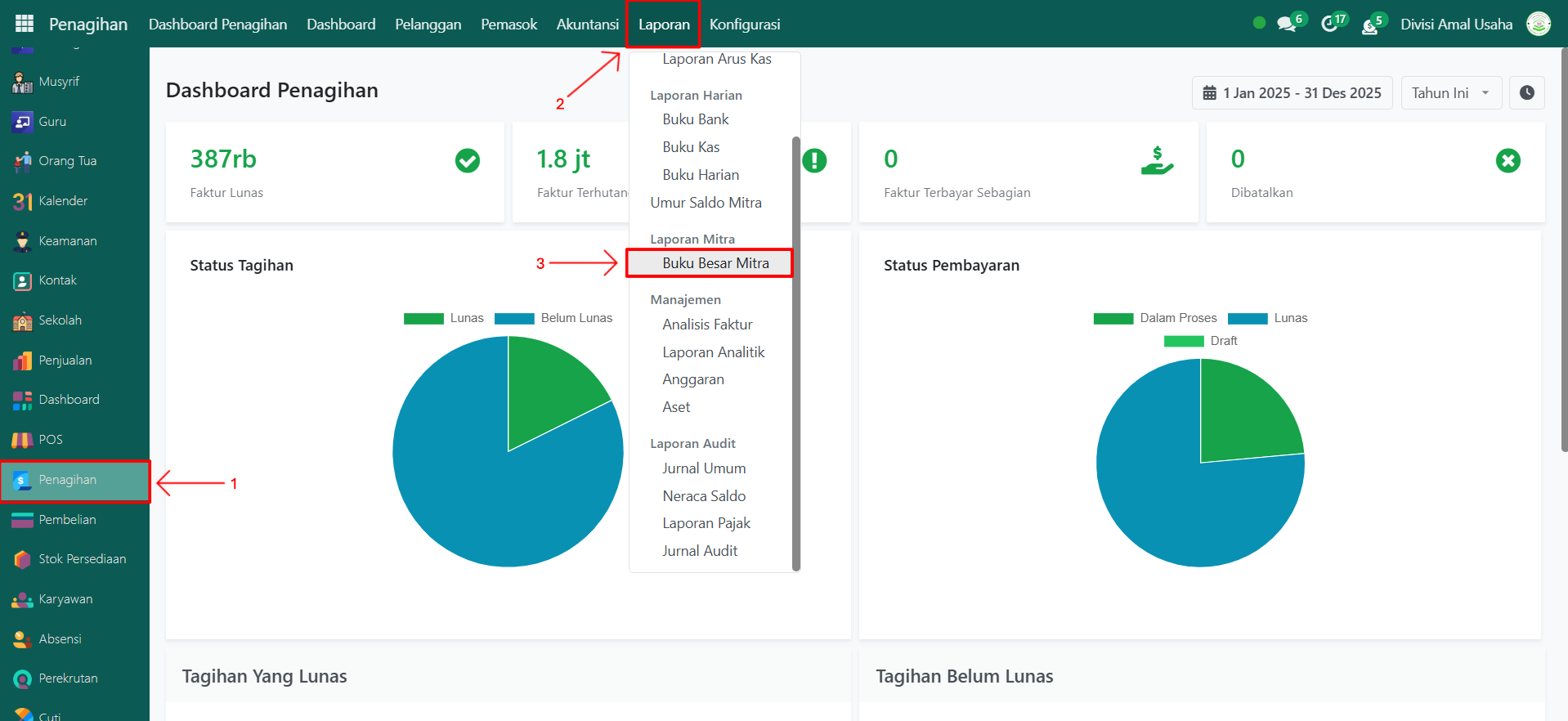The image size is (1568, 721).
Task: Click the Divisi Amal Usaha company name
Action: 1456,25
